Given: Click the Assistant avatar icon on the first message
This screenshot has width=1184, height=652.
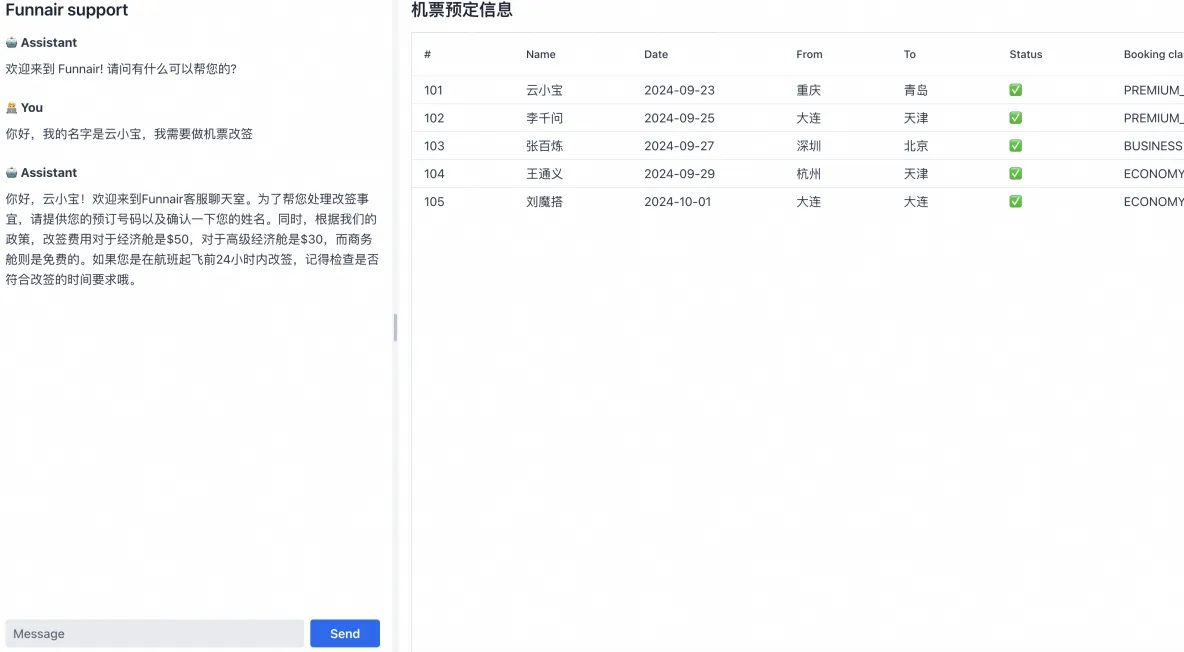Looking at the screenshot, I should coord(12,42).
